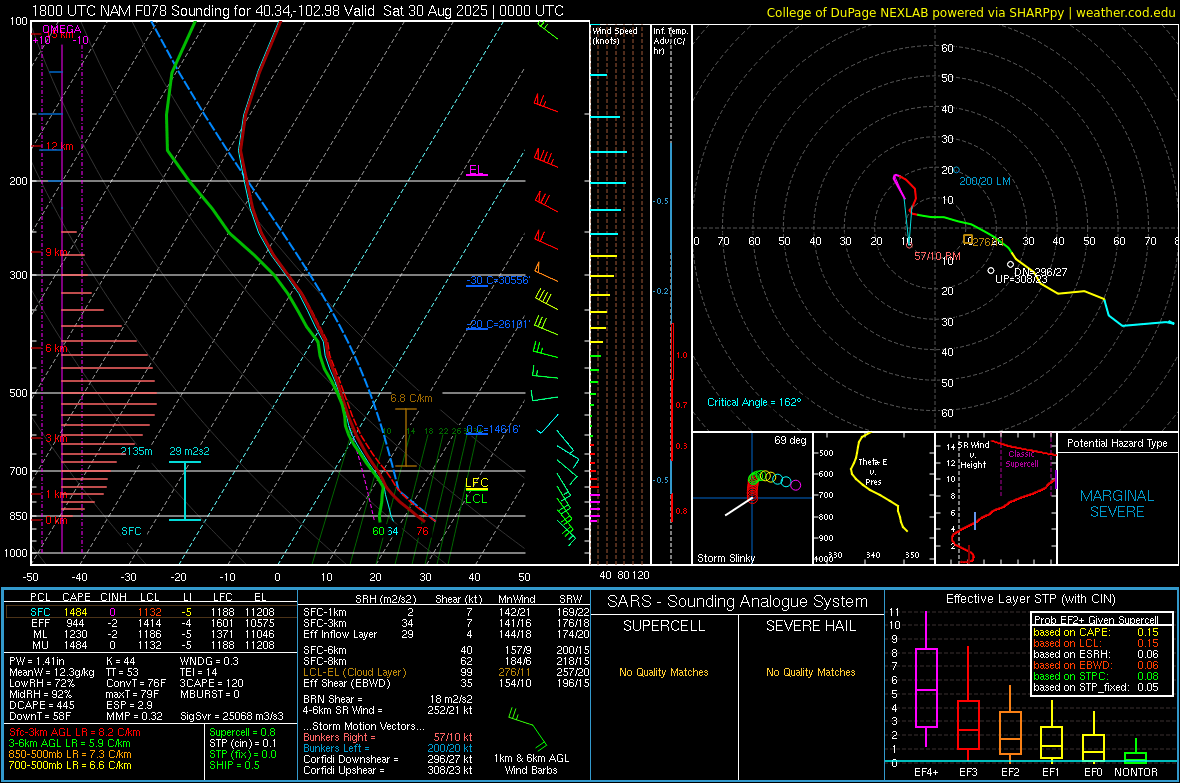Click the 'SigSvr = 25068 m3/s3' value
Image resolution: width=1180 pixels, height=783 pixels.
click(x=232, y=716)
